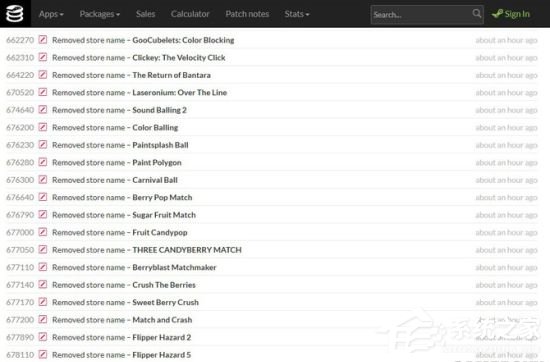Click timestamp on the GooCubelets row

[x=506, y=40]
